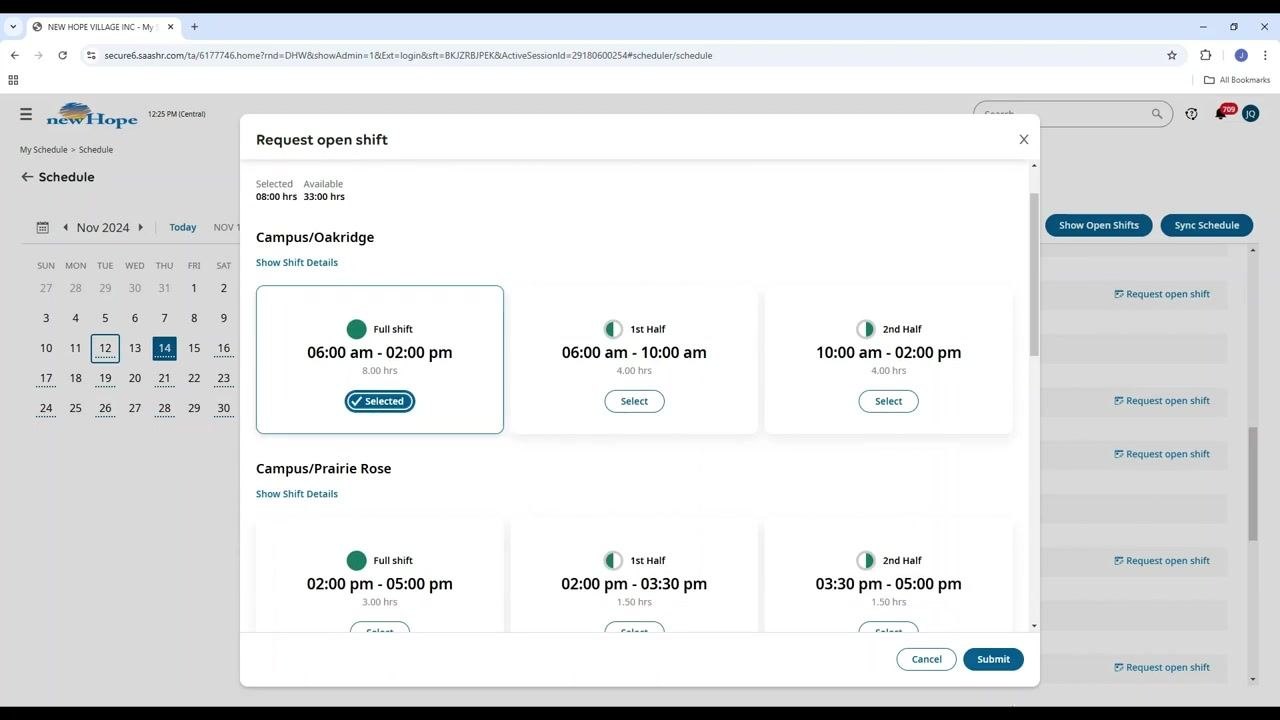Open All Bookmarks folder
Image resolution: width=1280 pixels, height=720 pixels.
point(1237,80)
